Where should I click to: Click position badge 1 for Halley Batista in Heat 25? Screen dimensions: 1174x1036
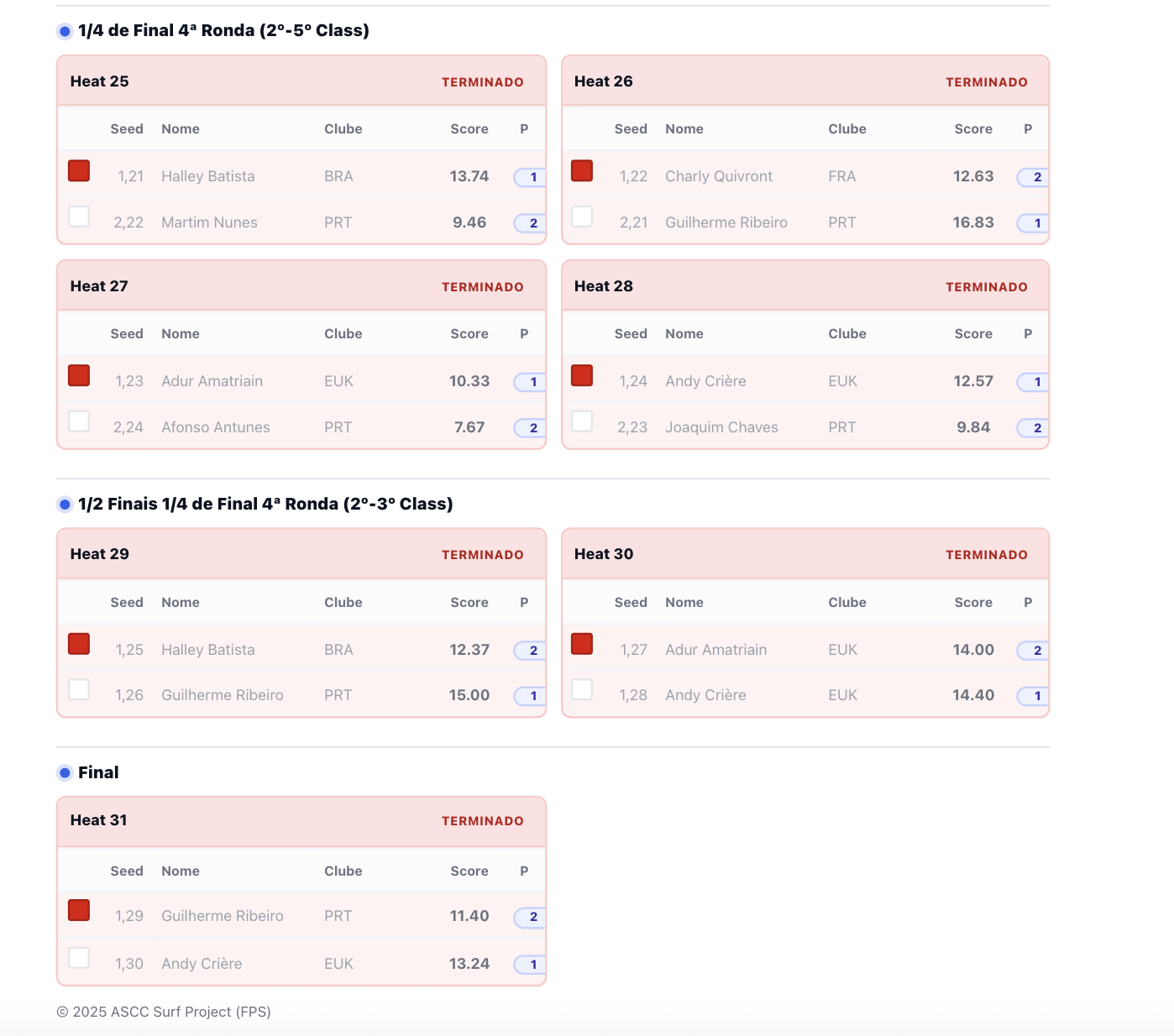pyautogui.click(x=532, y=177)
